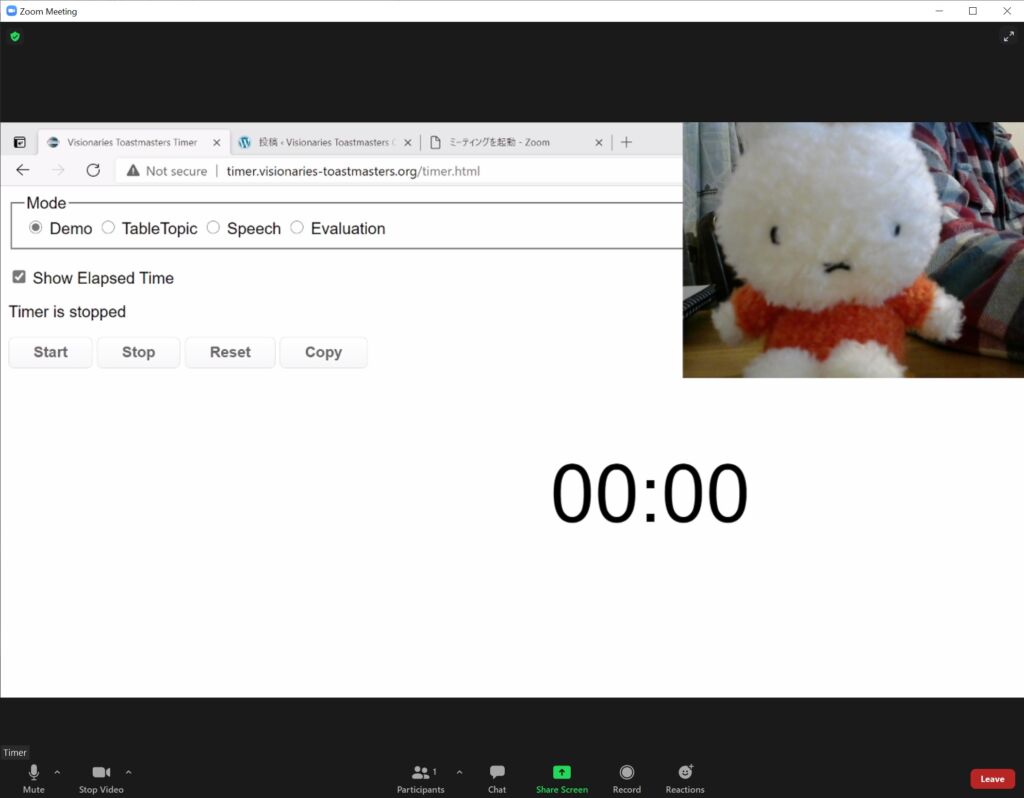This screenshot has height=798, width=1024.
Task: Minimize the Zoom Meeting window
Action: (939, 11)
